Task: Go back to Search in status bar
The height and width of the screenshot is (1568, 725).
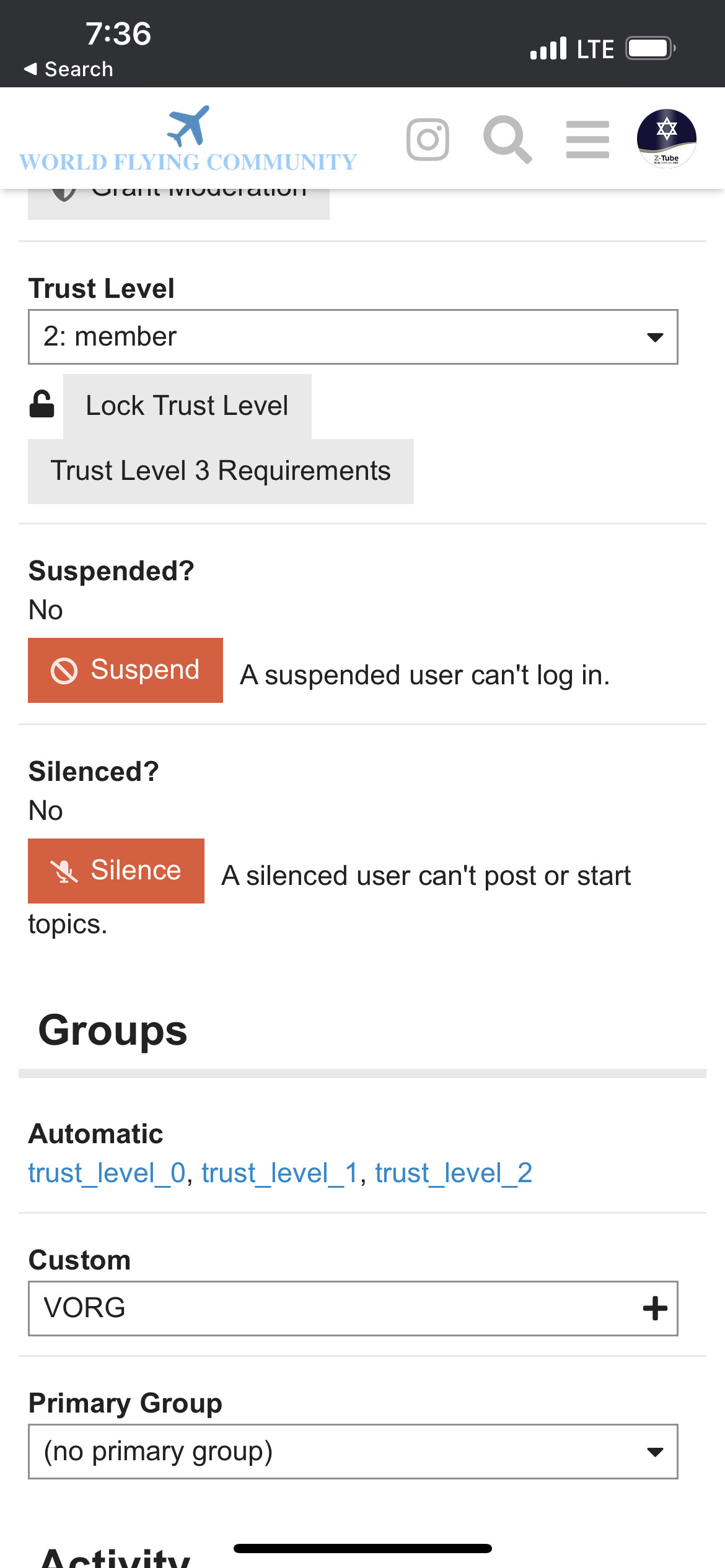Action: tap(68, 69)
